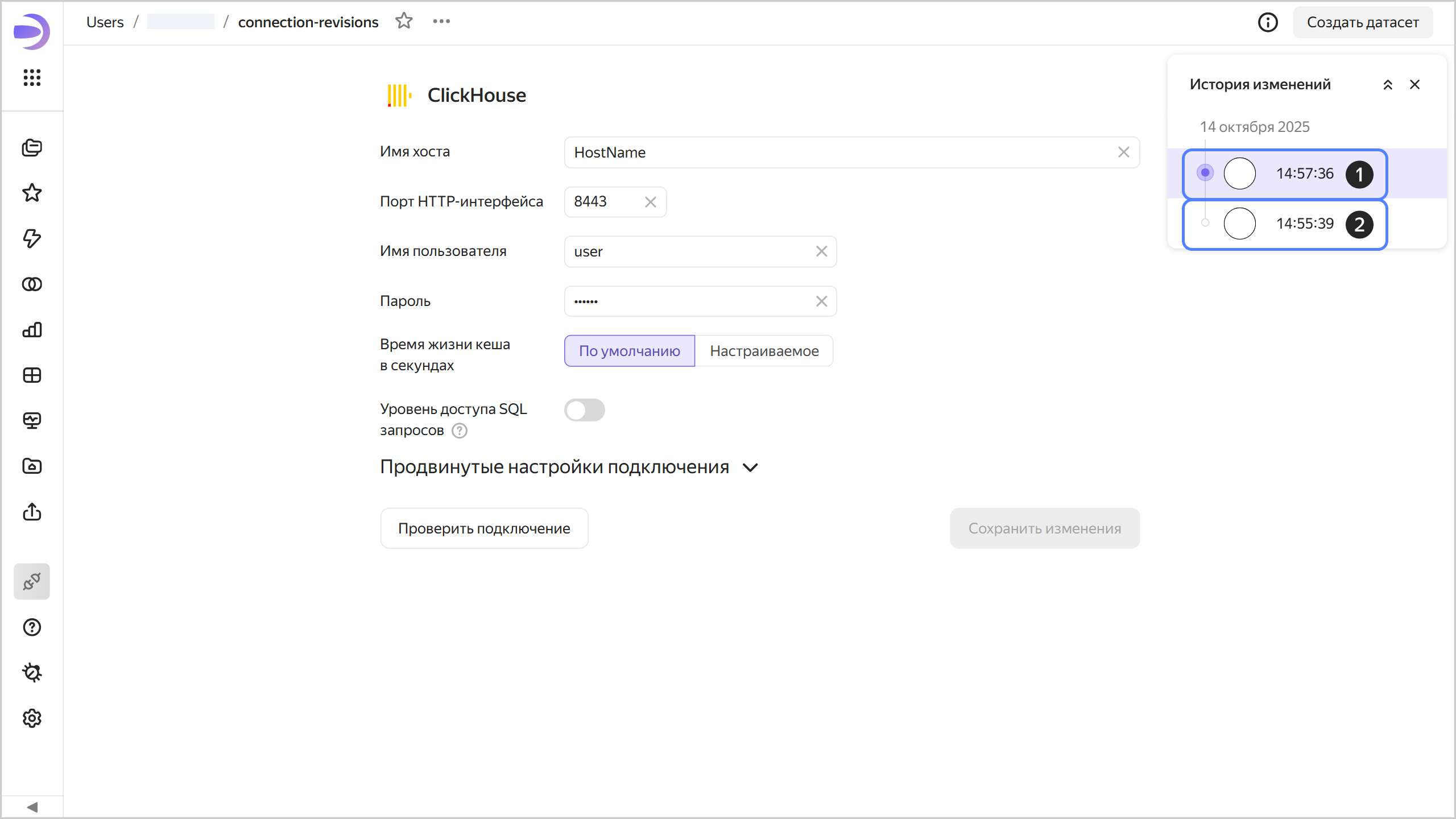
Task: Select the По умолчанию cache option
Action: click(629, 351)
